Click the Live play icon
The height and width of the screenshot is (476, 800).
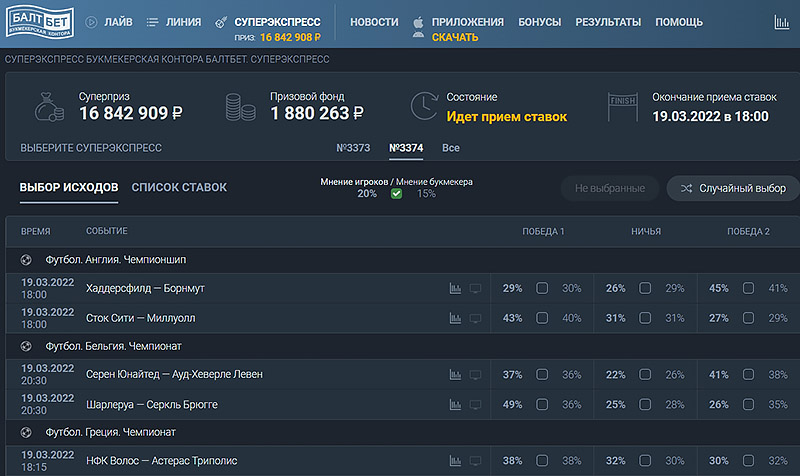(x=91, y=22)
